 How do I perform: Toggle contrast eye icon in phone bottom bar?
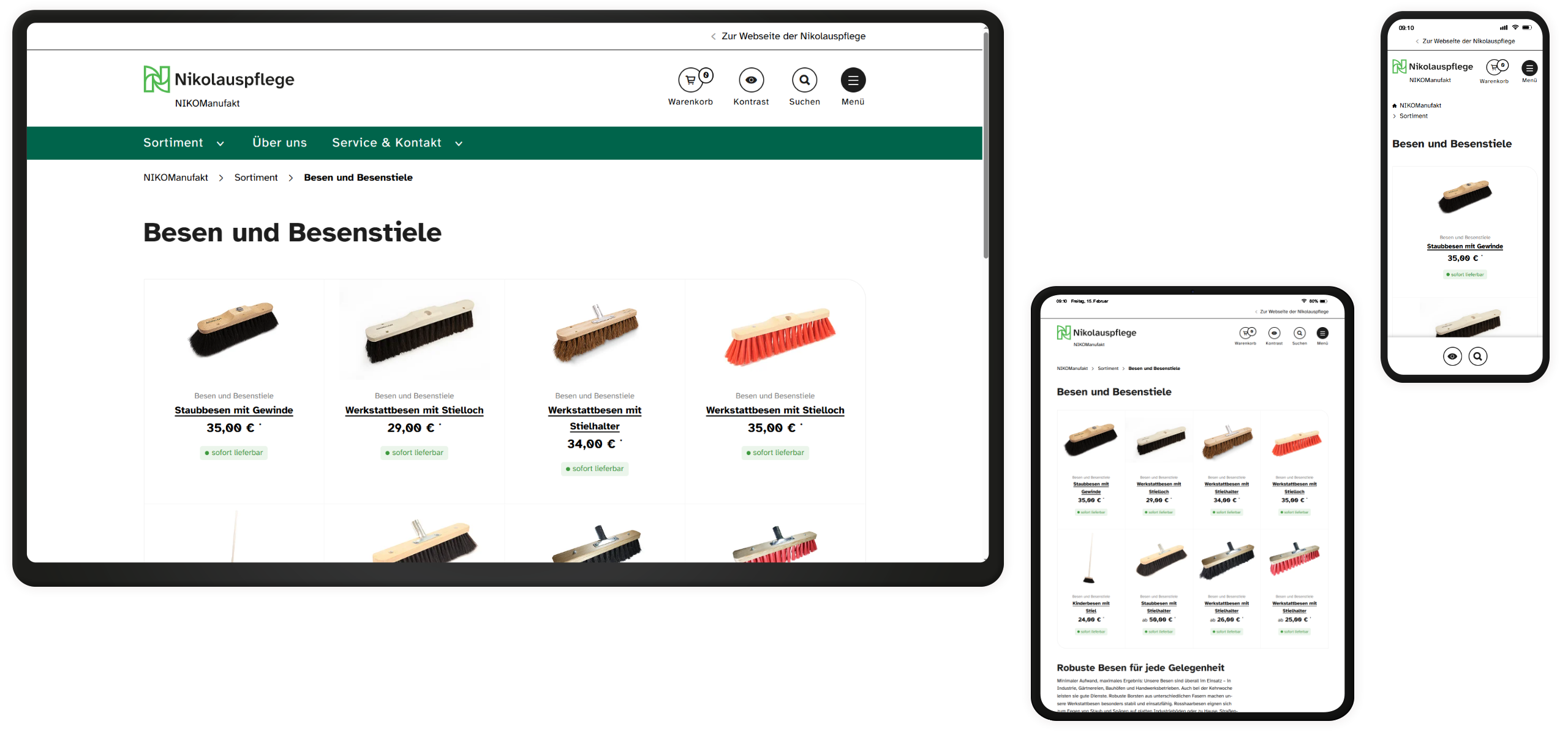coord(1452,356)
